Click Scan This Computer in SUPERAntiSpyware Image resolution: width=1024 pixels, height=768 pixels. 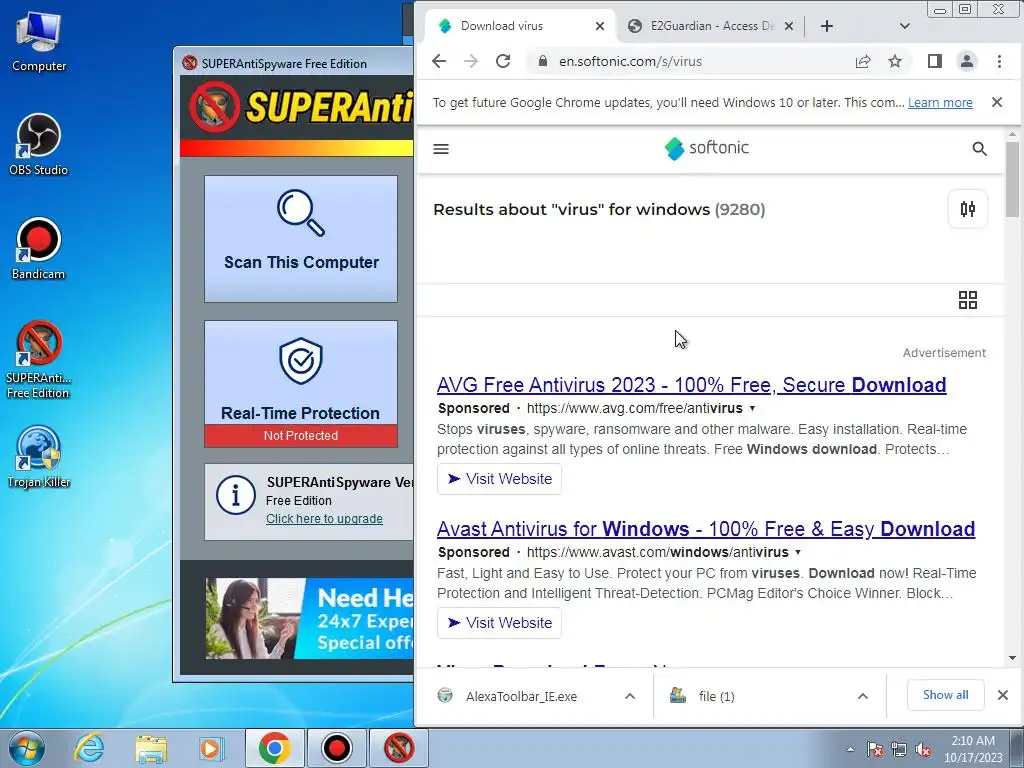coord(300,238)
